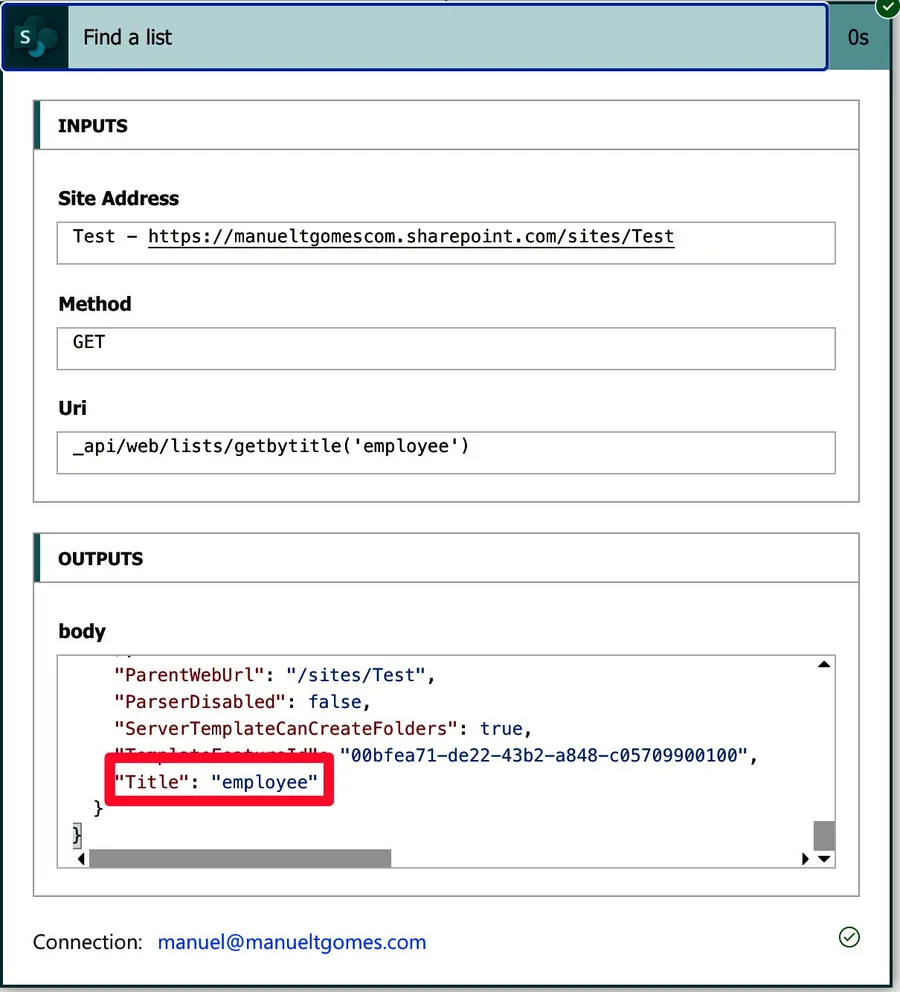The image size is (900, 992).
Task: Open the manueltgomescom SharePoint site URL
Action: pos(411,237)
